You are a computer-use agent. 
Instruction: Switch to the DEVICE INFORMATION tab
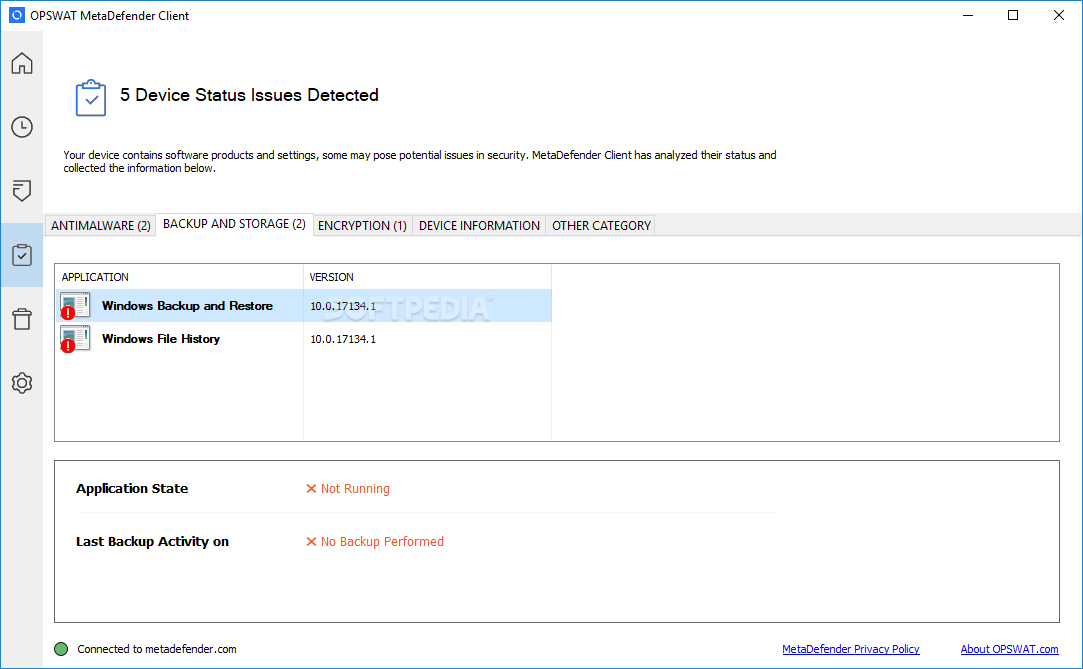click(479, 226)
